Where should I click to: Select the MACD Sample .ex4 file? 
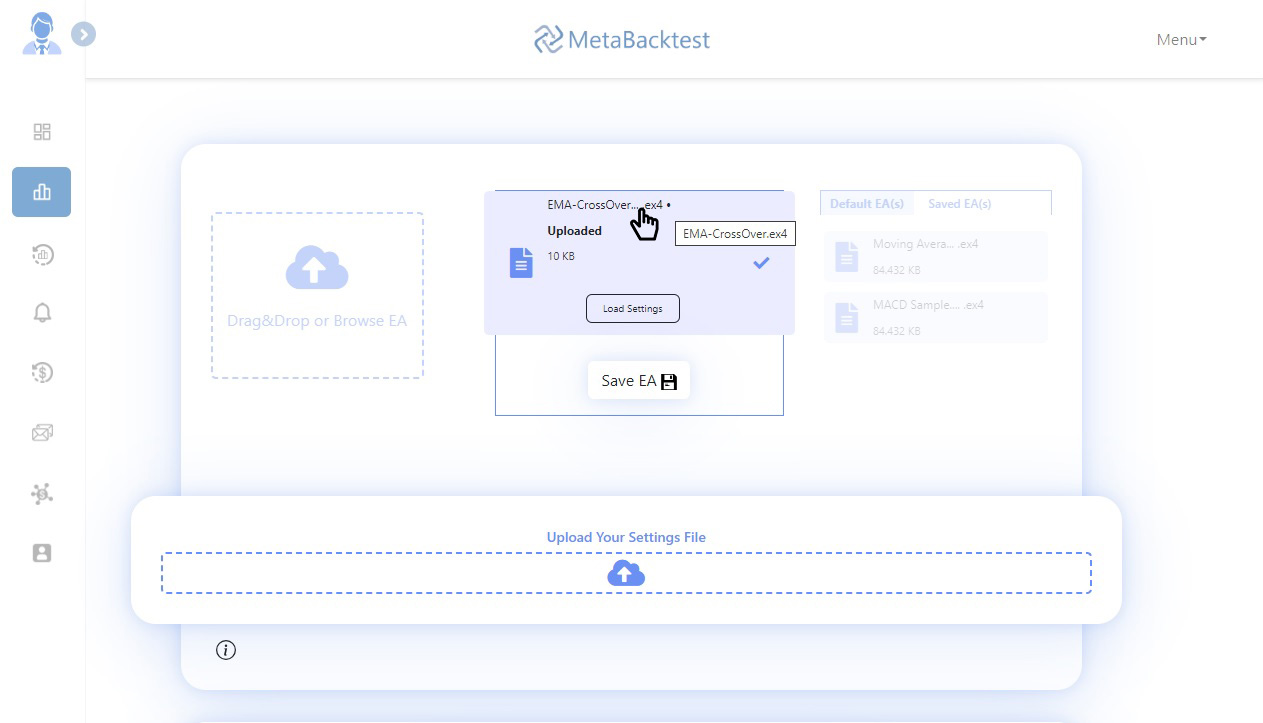(x=935, y=317)
